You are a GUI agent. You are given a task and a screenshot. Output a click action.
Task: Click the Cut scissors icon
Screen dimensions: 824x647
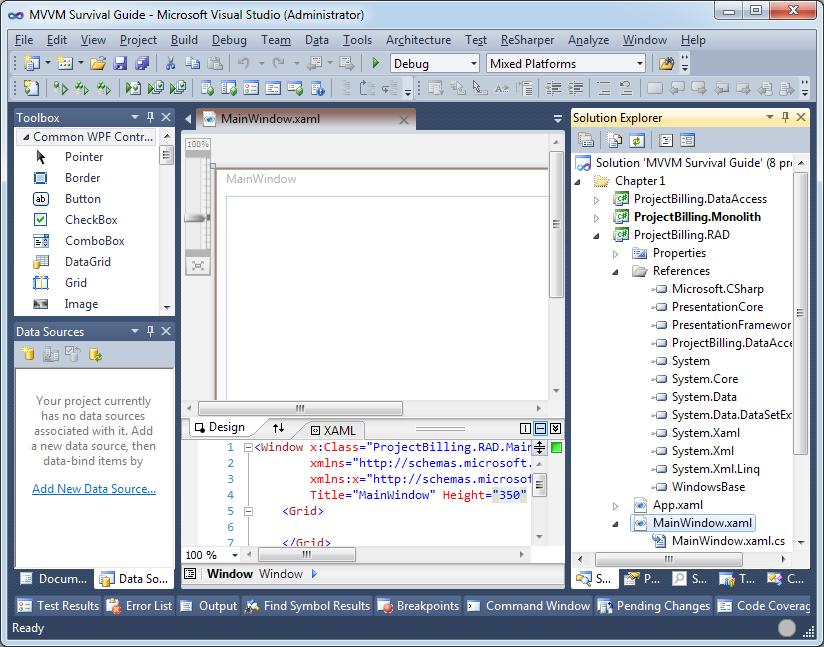[170, 64]
